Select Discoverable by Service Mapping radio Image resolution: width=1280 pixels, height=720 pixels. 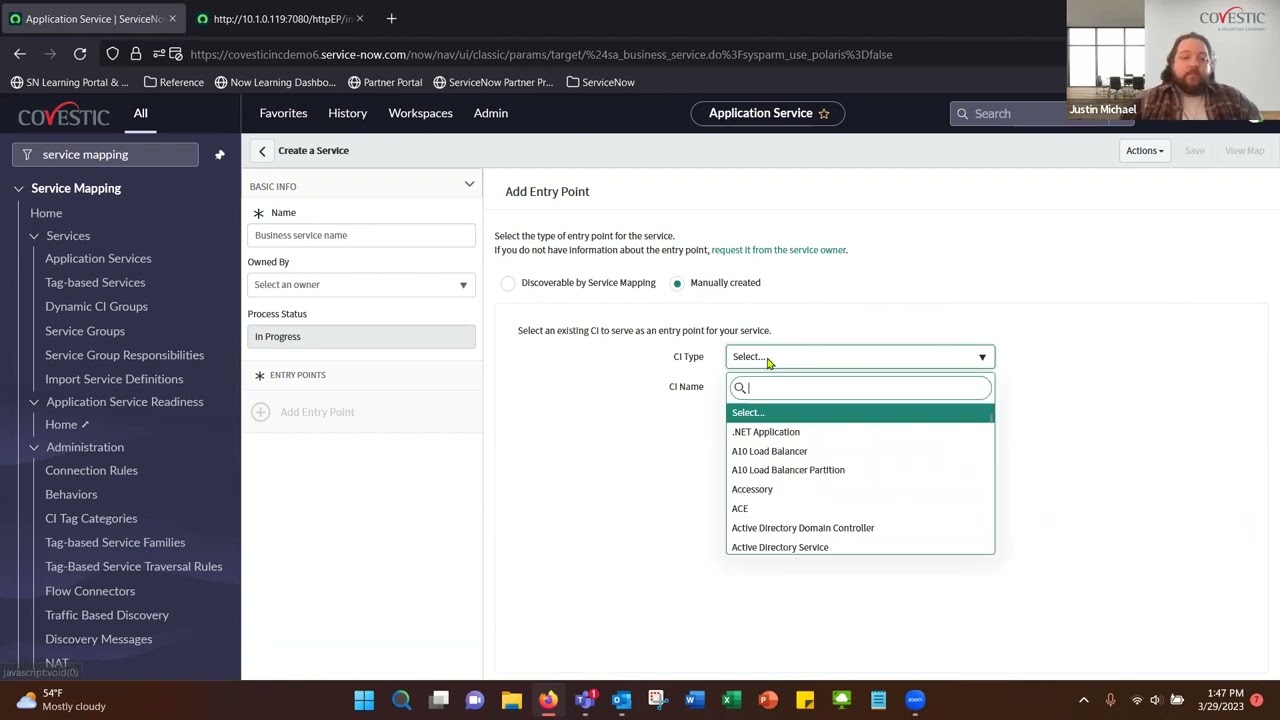[508, 283]
